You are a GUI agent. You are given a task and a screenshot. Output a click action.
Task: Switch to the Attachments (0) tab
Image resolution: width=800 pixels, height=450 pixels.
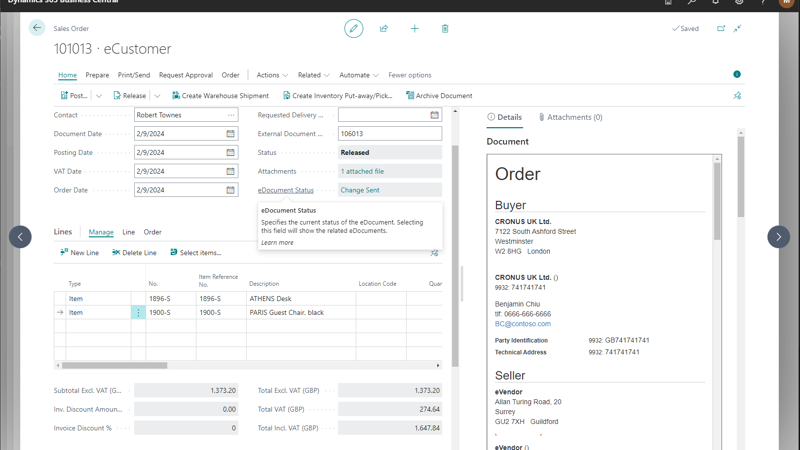[x=571, y=117]
